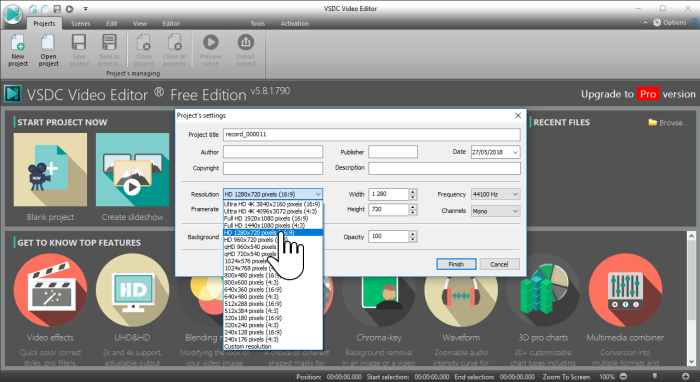Click the Description input field

point(444,168)
